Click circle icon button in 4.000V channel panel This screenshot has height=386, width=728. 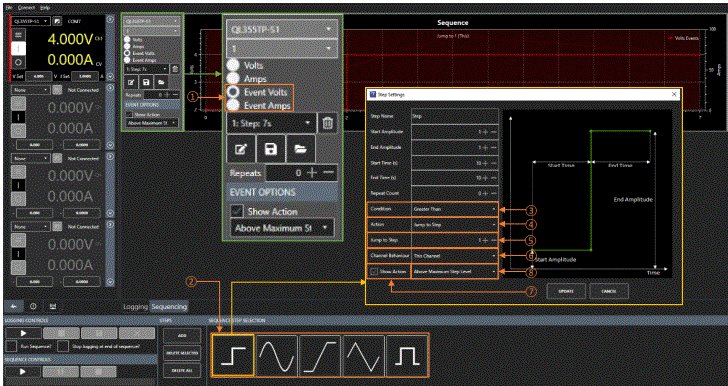tap(19, 62)
